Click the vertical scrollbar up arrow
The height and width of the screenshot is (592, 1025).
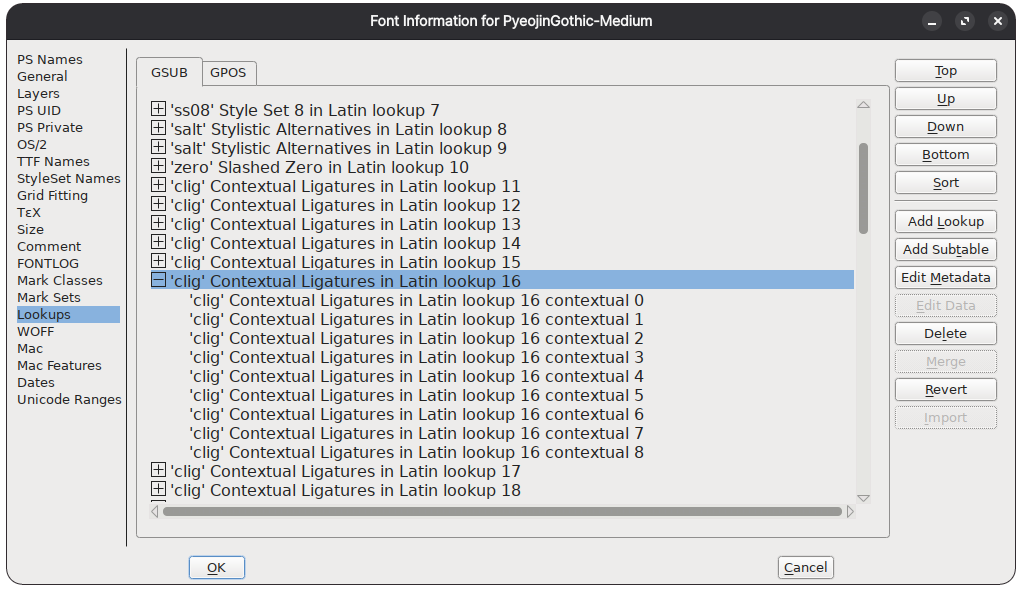tap(864, 105)
